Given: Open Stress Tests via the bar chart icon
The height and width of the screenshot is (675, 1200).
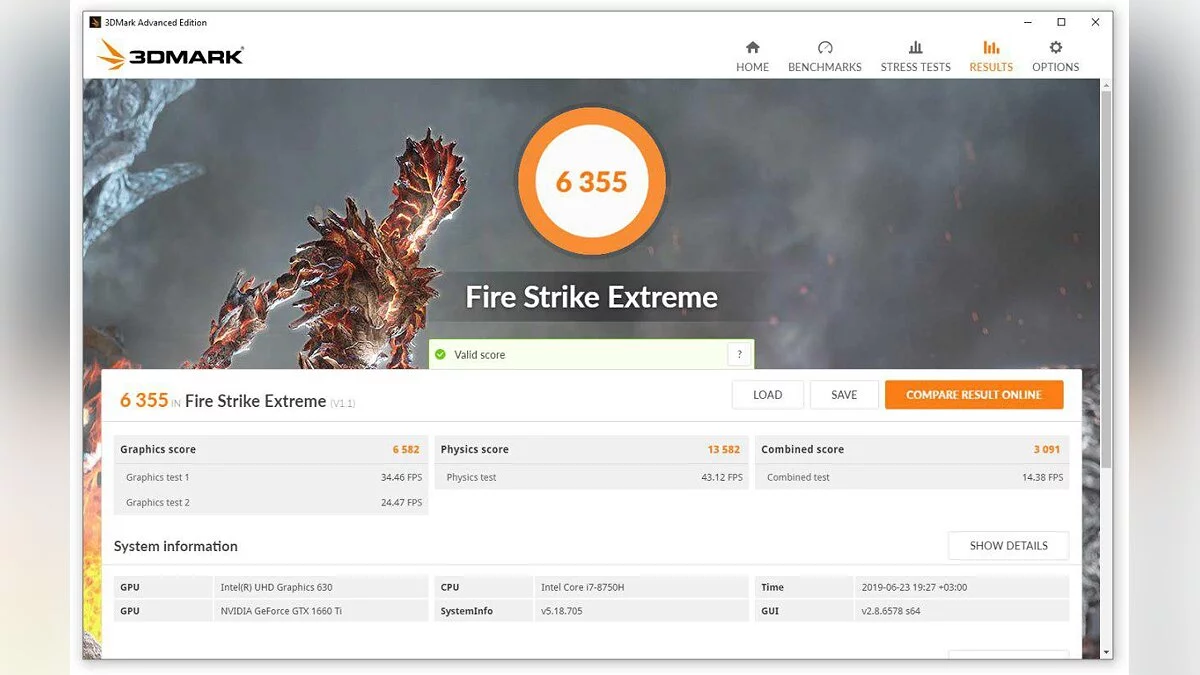Looking at the screenshot, I should click(915, 47).
